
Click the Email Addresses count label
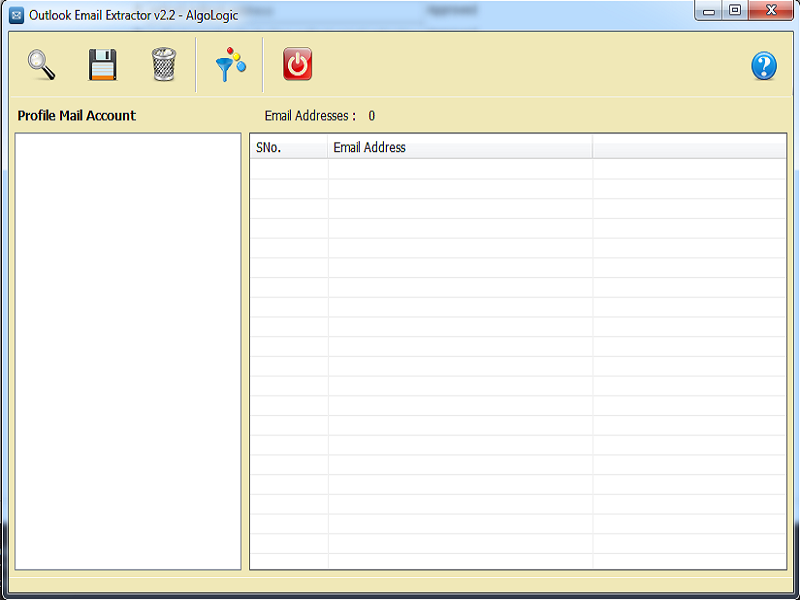(x=320, y=116)
